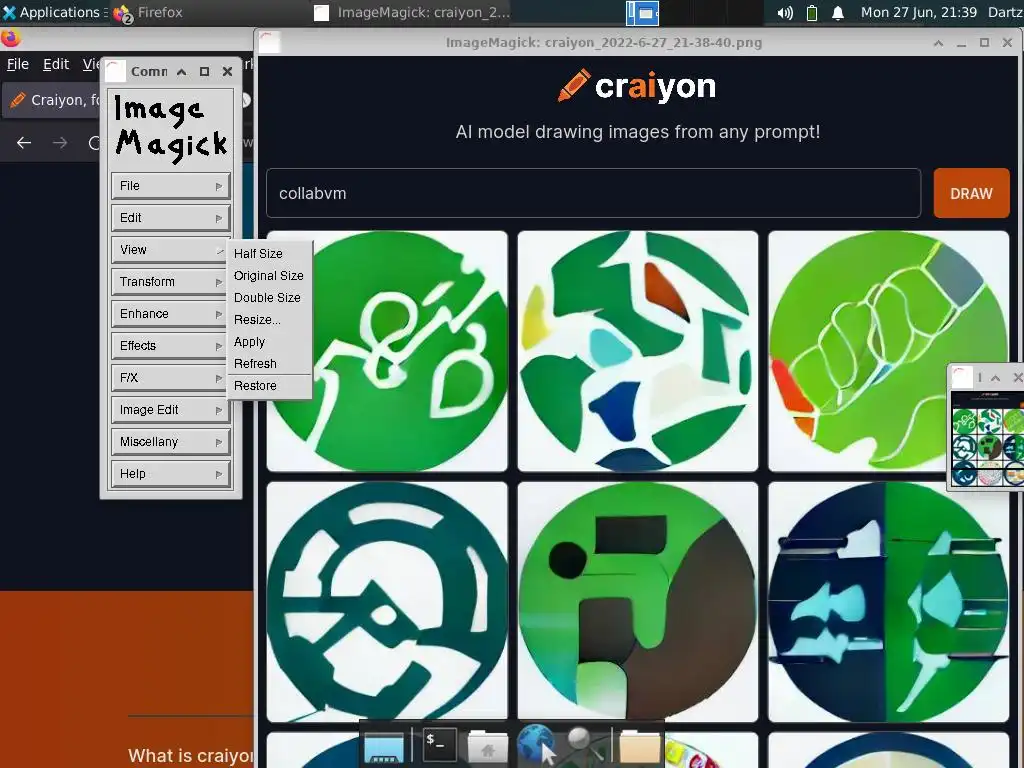The height and width of the screenshot is (768, 1024).
Task: Open the Help menu in ImageMagick Commands
Action: (170, 473)
